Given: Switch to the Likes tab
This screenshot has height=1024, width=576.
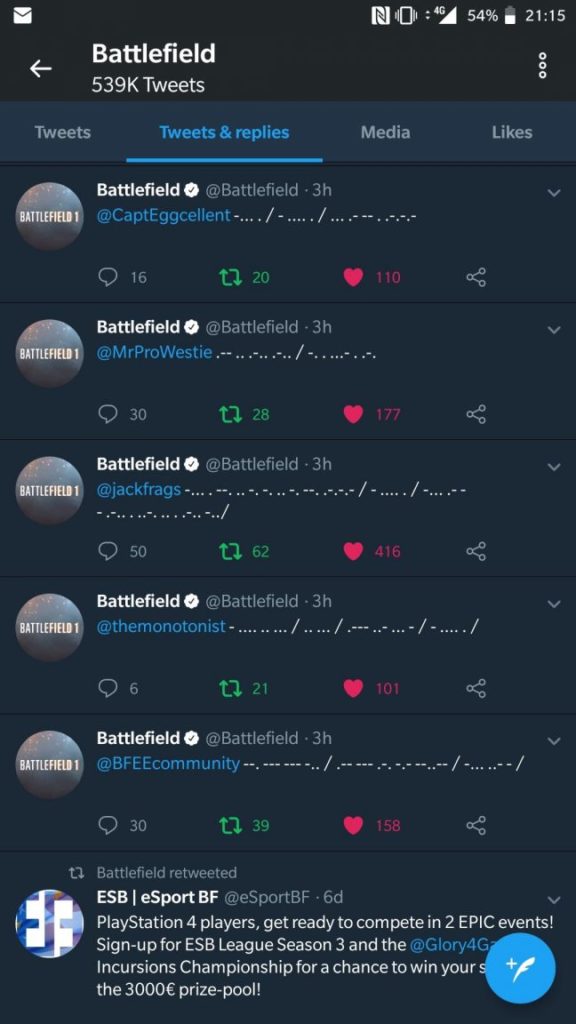Looking at the screenshot, I should [x=512, y=133].
